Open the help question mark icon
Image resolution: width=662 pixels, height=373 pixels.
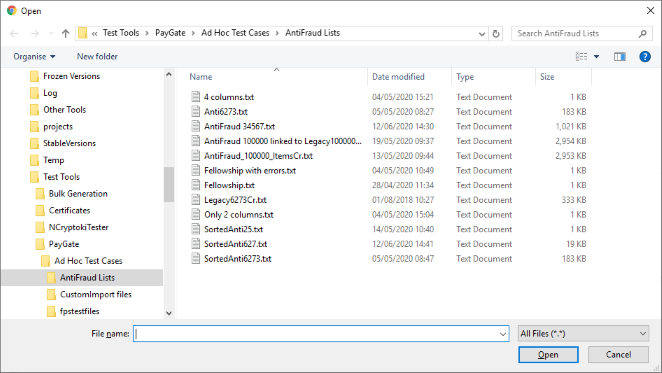645,57
